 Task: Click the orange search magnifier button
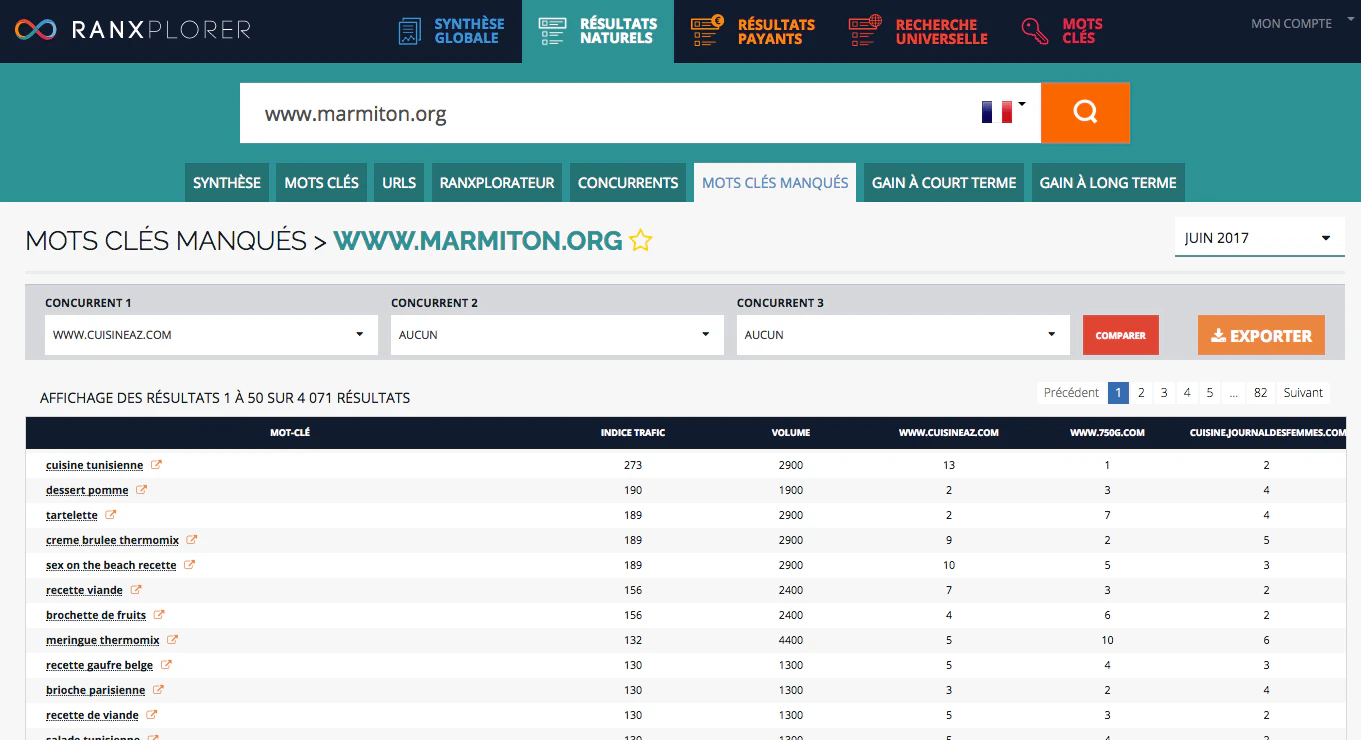(1085, 113)
